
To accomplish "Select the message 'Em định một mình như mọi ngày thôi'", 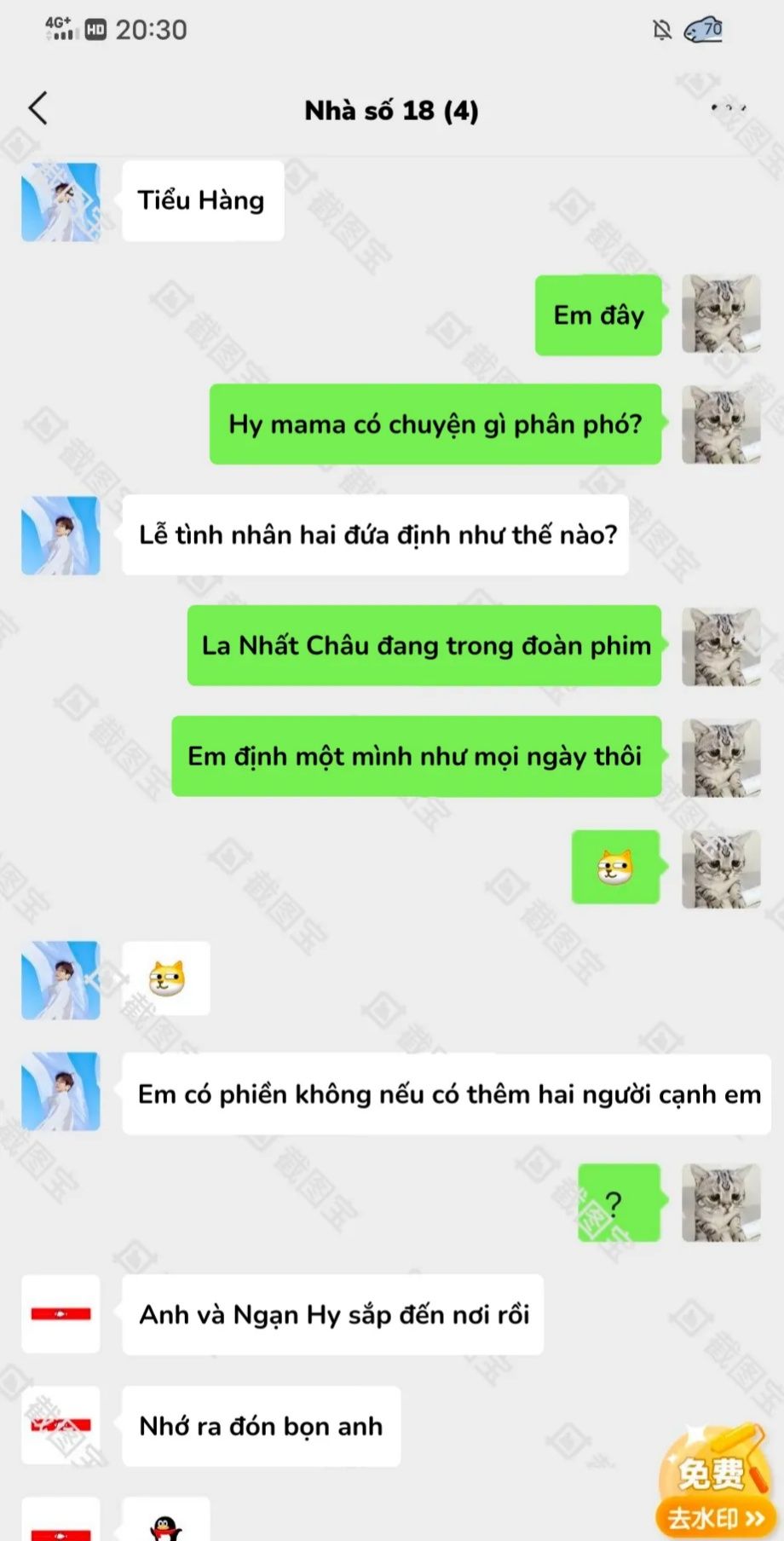I will click(x=417, y=756).
